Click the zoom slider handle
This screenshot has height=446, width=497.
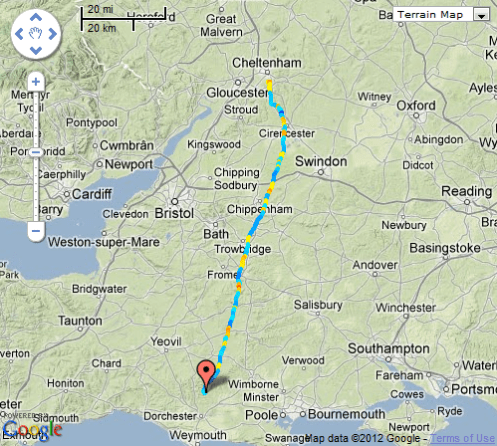(x=36, y=152)
